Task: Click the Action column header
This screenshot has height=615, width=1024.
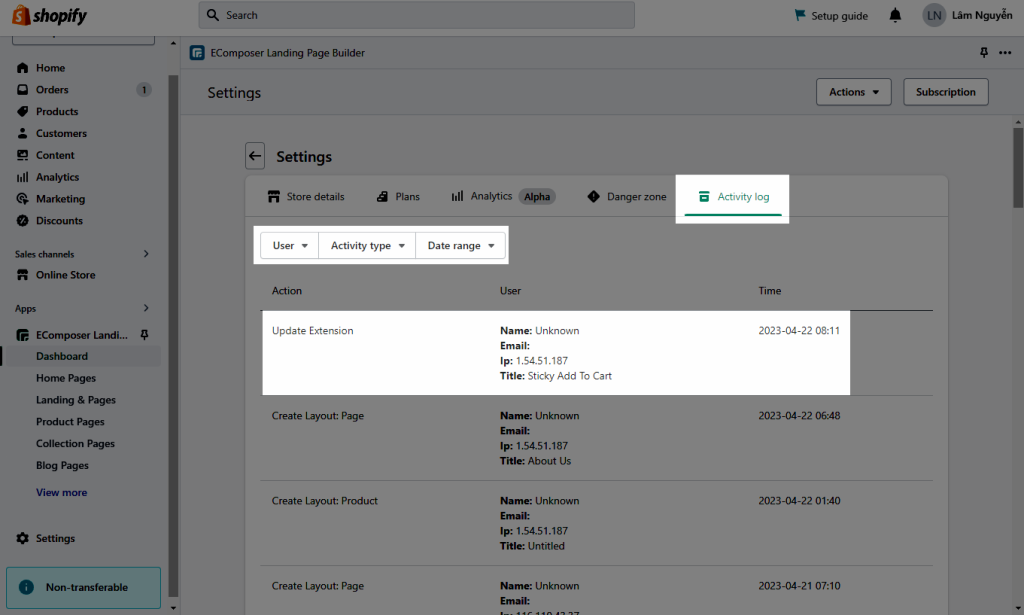Action: (x=287, y=291)
